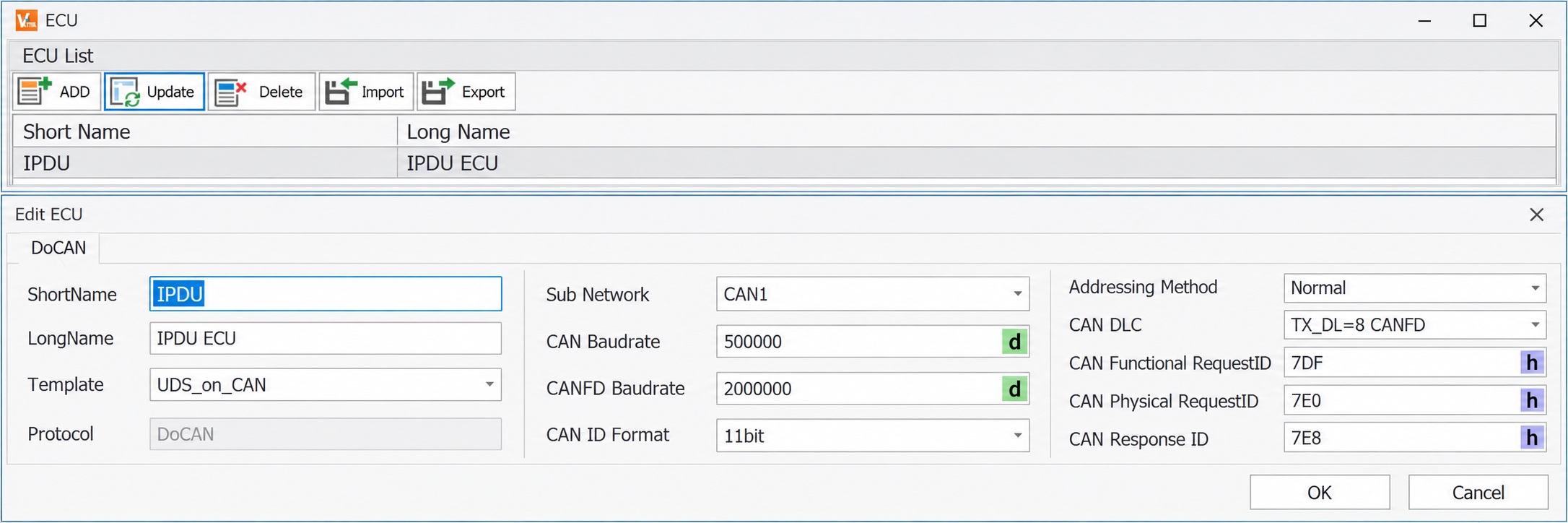Close the Edit ECU dialog

(1536, 215)
